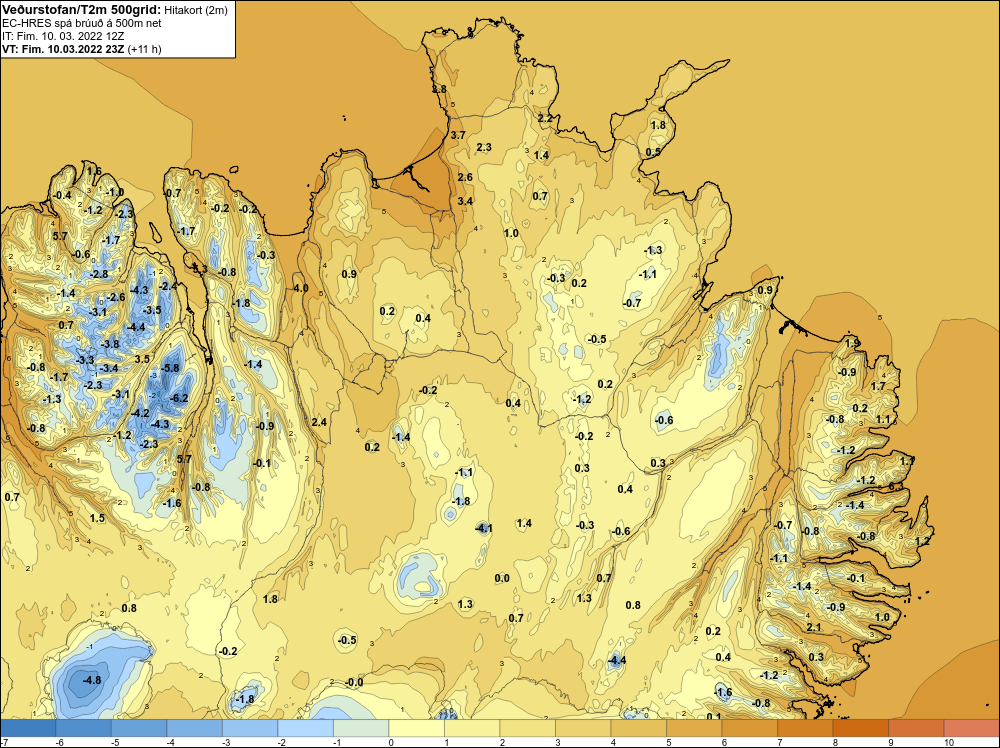This screenshot has width=1000, height=748.
Task: Click the positive map value "2.6"
Action: 465,177
